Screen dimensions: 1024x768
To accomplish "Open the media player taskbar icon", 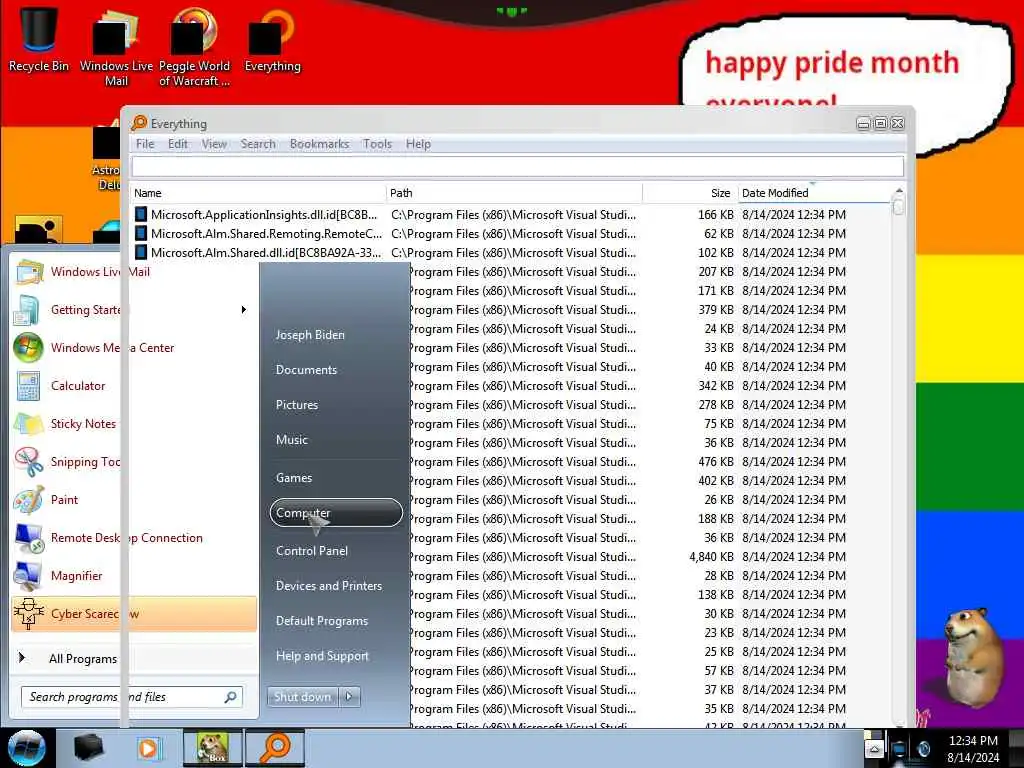I will [148, 748].
